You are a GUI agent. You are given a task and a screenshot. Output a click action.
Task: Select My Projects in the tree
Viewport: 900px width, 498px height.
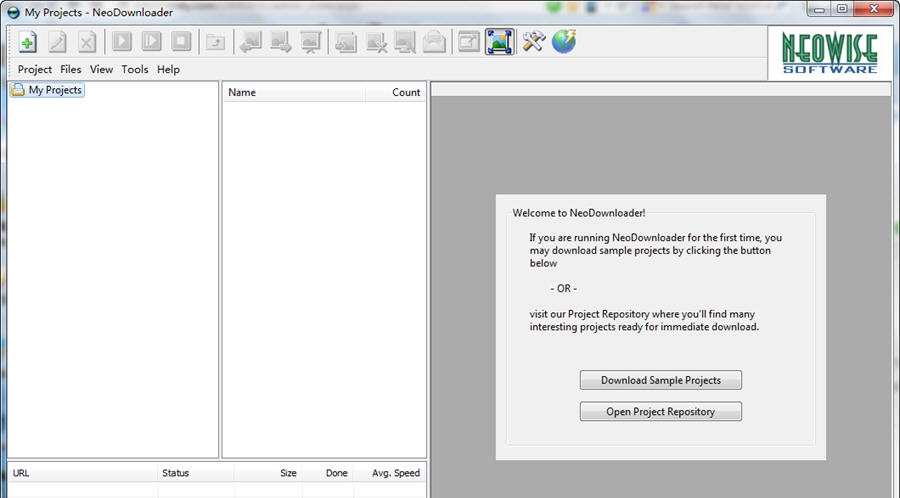[48, 90]
